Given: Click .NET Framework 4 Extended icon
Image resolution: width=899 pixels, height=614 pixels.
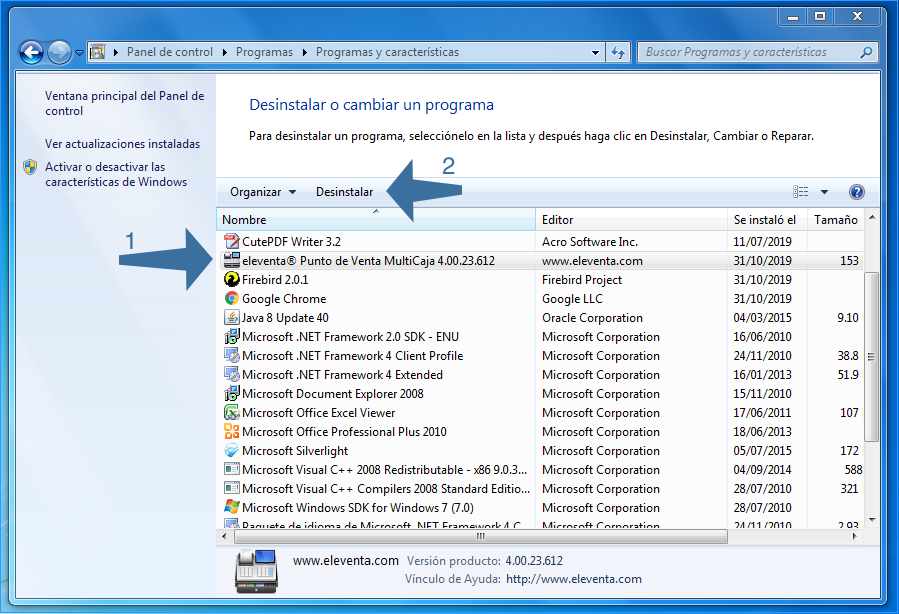Looking at the screenshot, I should coord(232,374).
